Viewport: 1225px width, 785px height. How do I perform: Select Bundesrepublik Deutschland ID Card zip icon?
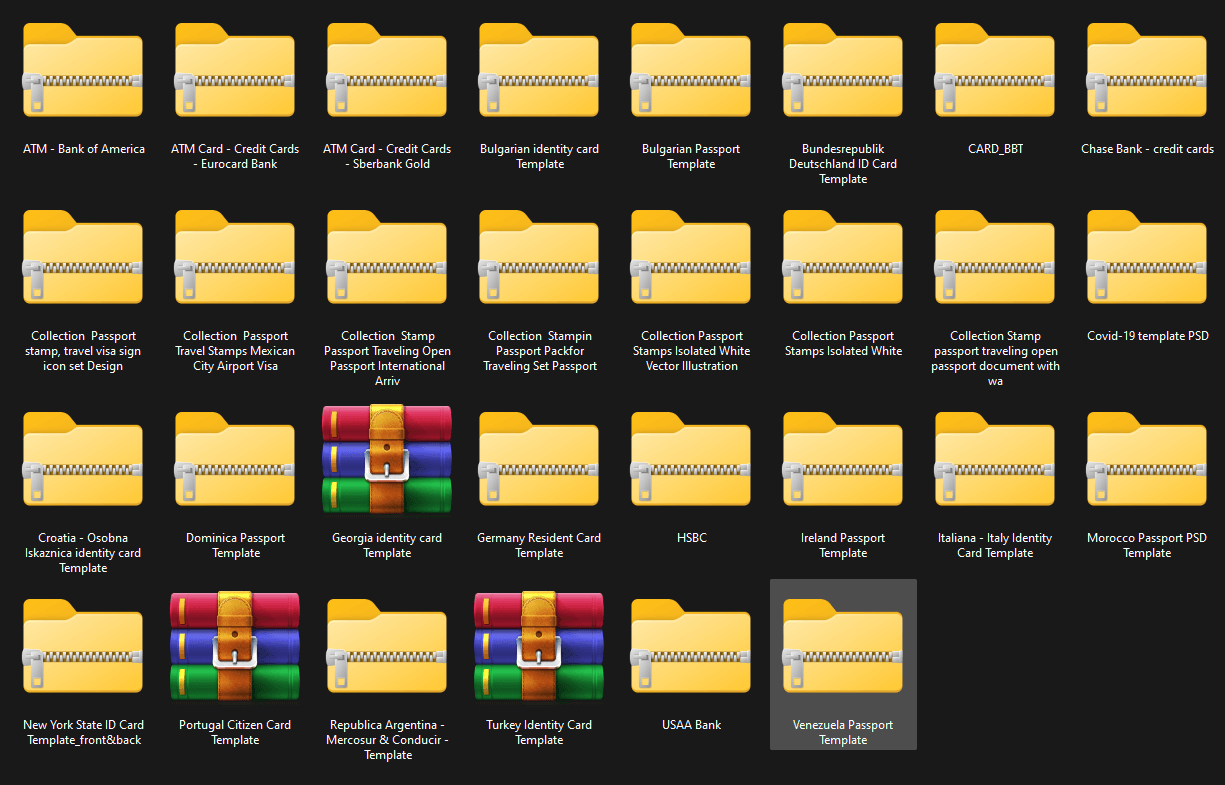tap(843, 70)
